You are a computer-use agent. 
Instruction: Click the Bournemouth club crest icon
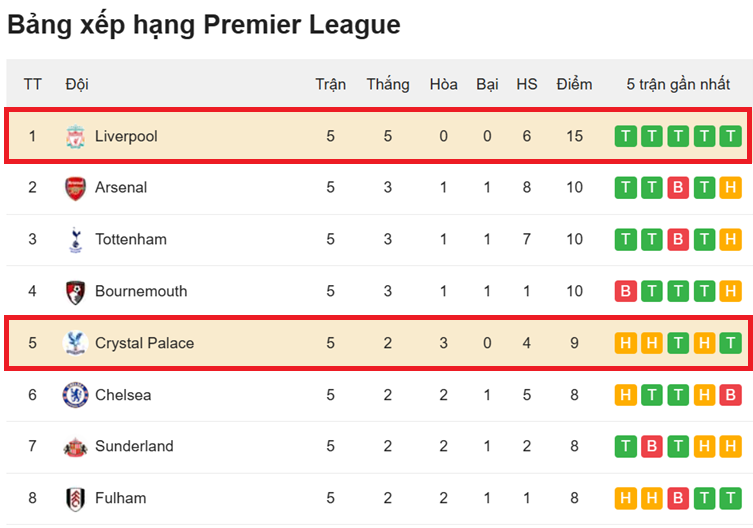pyautogui.click(x=75, y=292)
